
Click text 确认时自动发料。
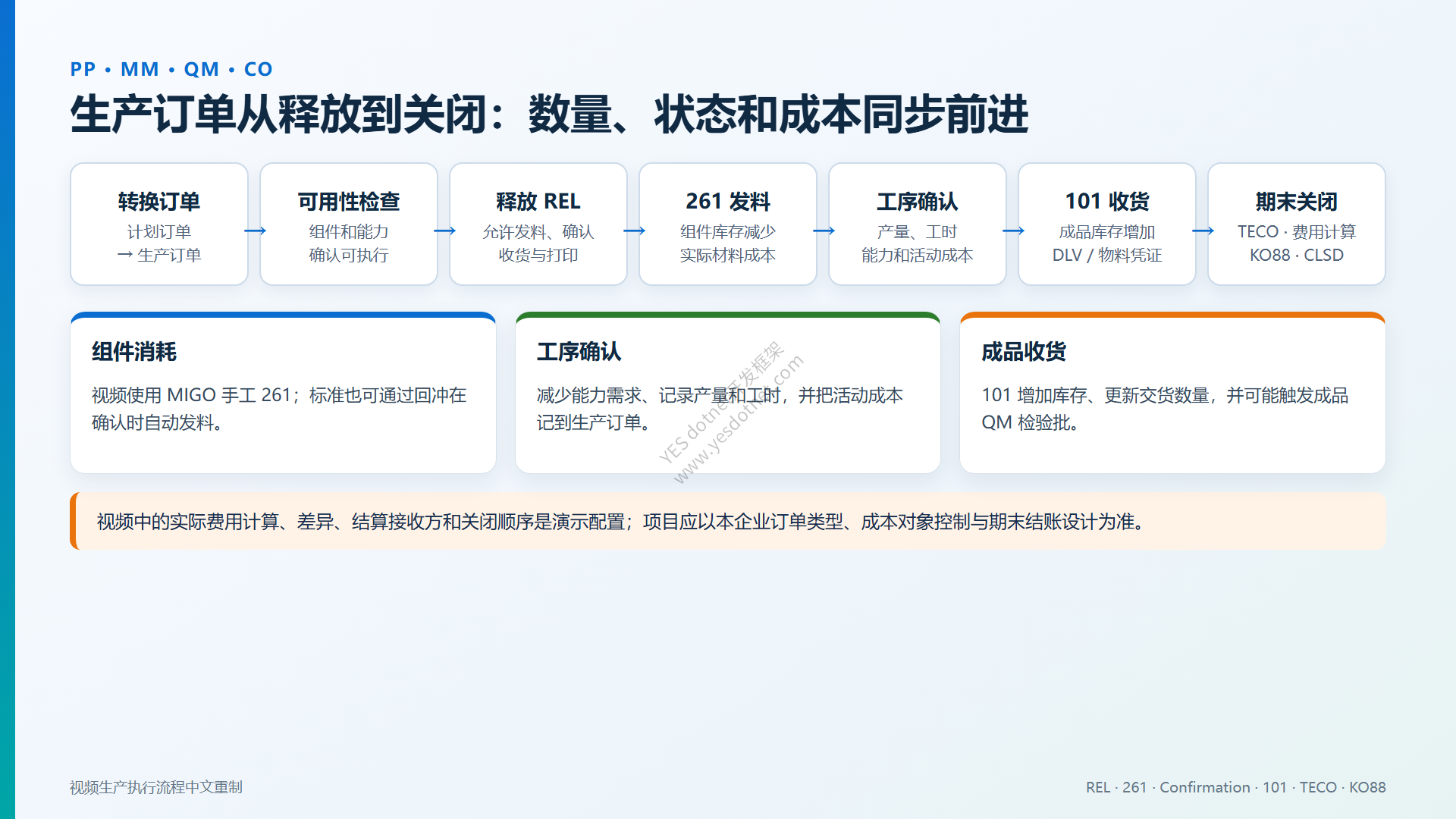point(158,422)
